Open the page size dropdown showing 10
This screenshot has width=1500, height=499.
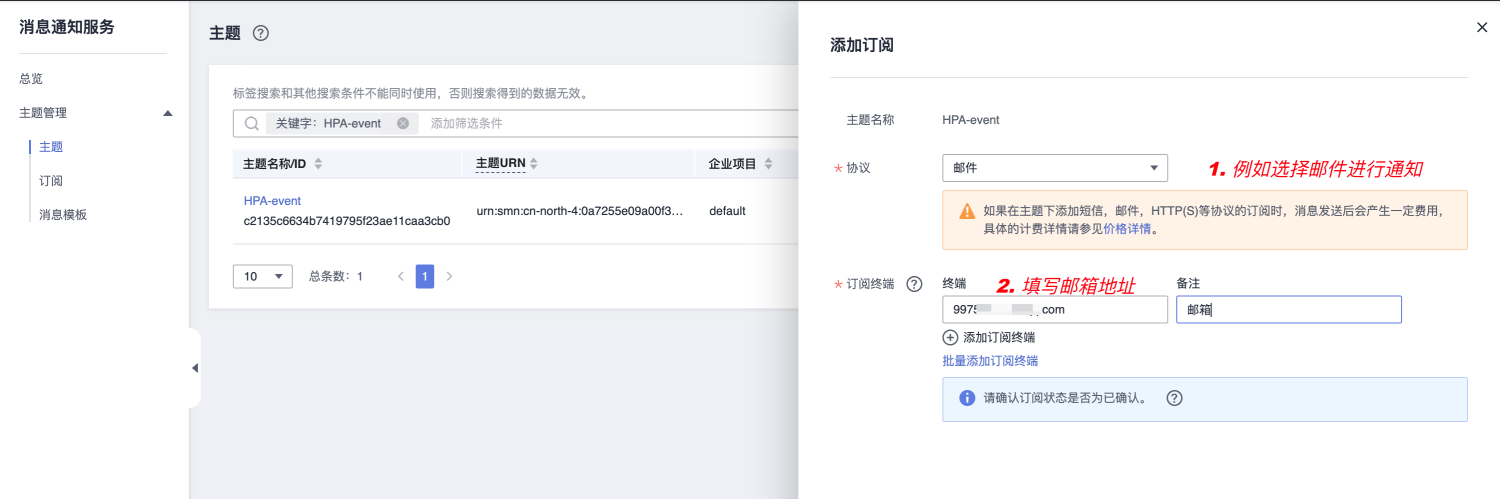click(x=262, y=276)
